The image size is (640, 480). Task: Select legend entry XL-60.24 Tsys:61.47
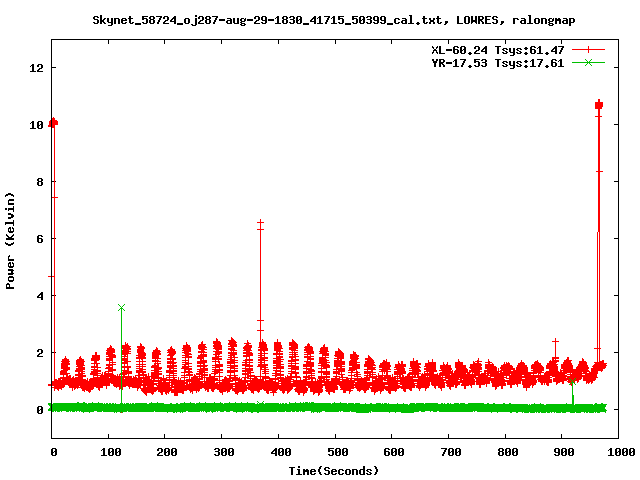point(498,50)
